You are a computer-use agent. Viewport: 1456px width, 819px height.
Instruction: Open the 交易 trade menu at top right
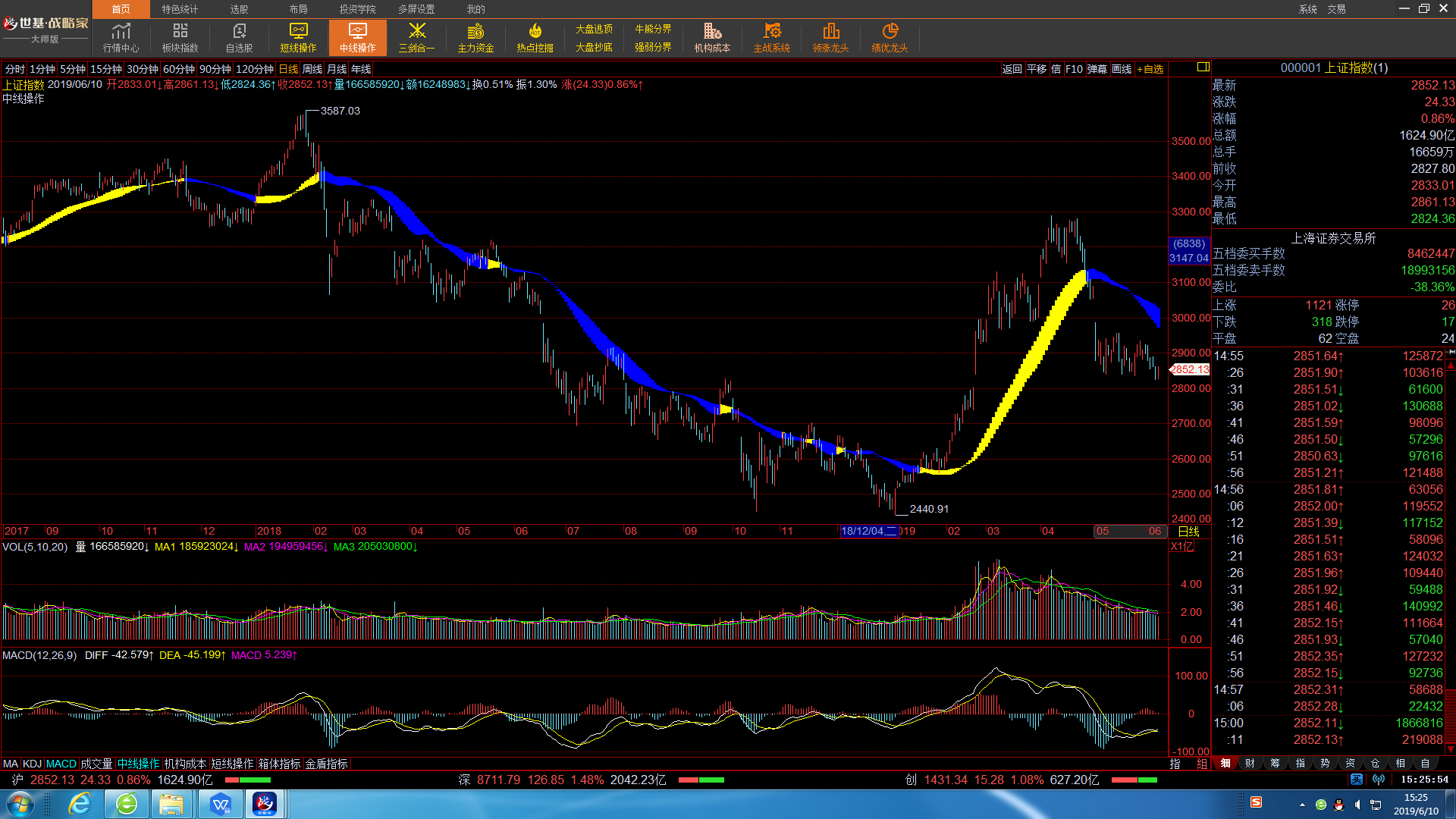pyautogui.click(x=1336, y=9)
